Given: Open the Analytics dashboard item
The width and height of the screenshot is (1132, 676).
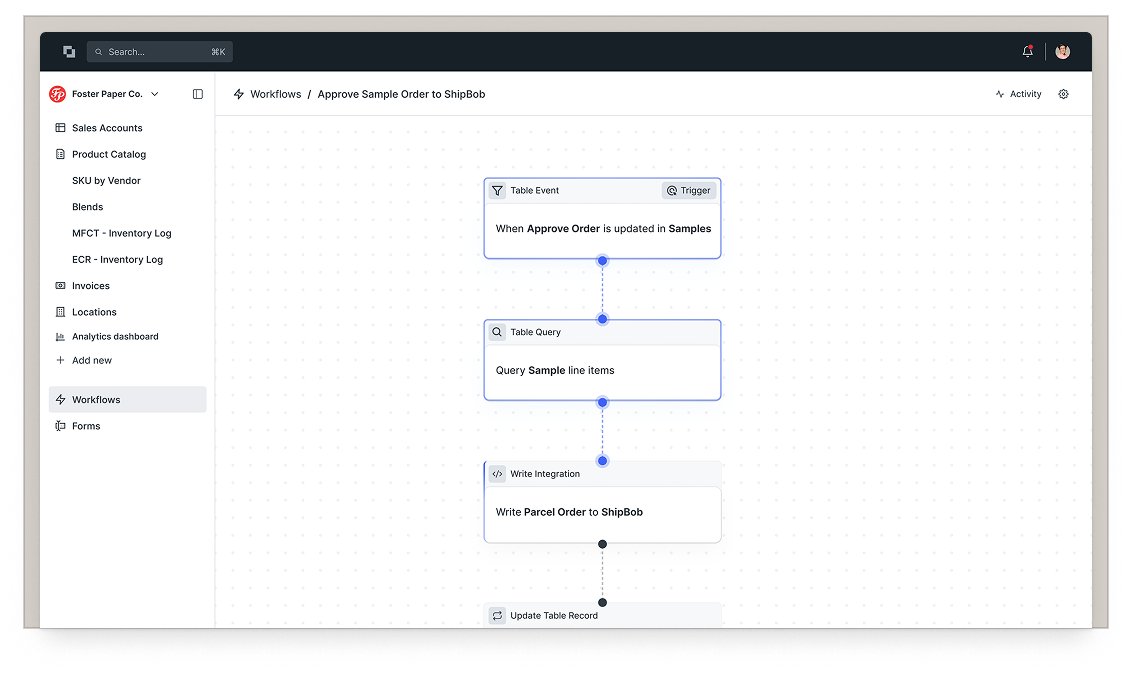Looking at the screenshot, I should coord(115,337).
